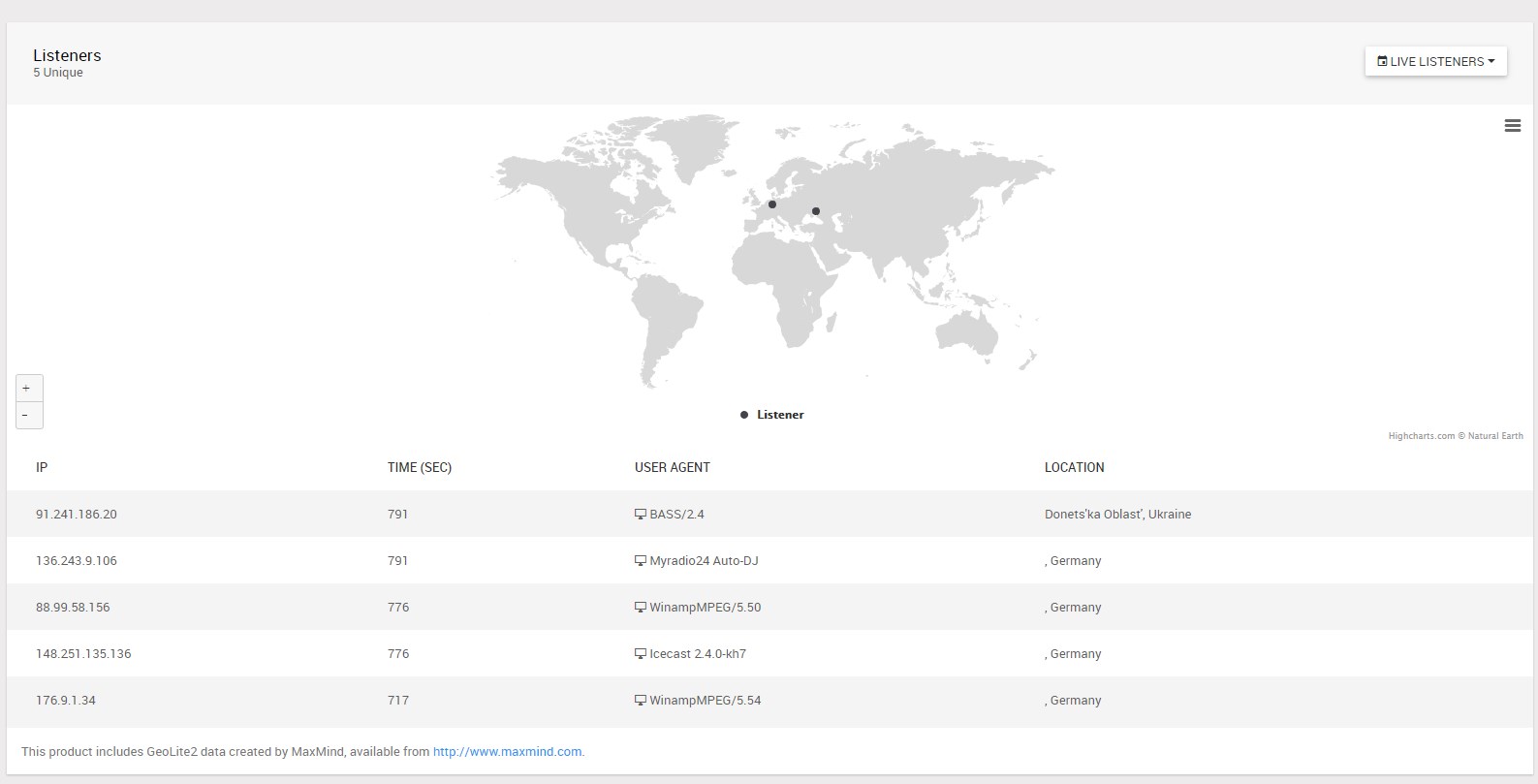Click the USER AGENT column header
This screenshot has width=1538, height=784.
tap(673, 467)
